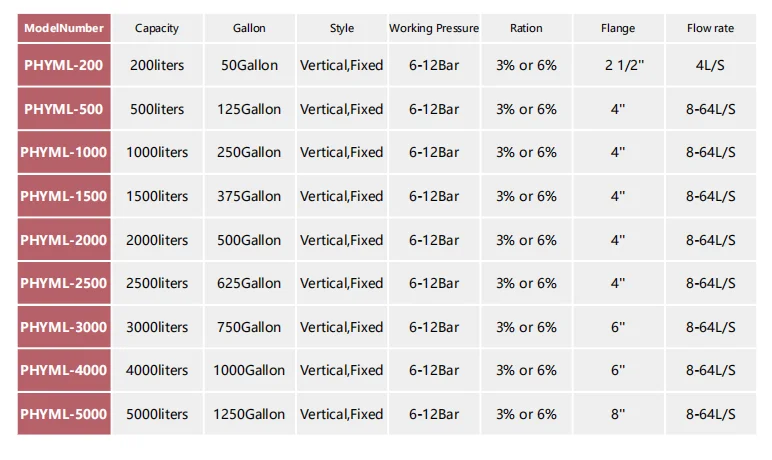772x460 pixels.
Task: Select the 50Gallon cell
Action: [249, 65]
